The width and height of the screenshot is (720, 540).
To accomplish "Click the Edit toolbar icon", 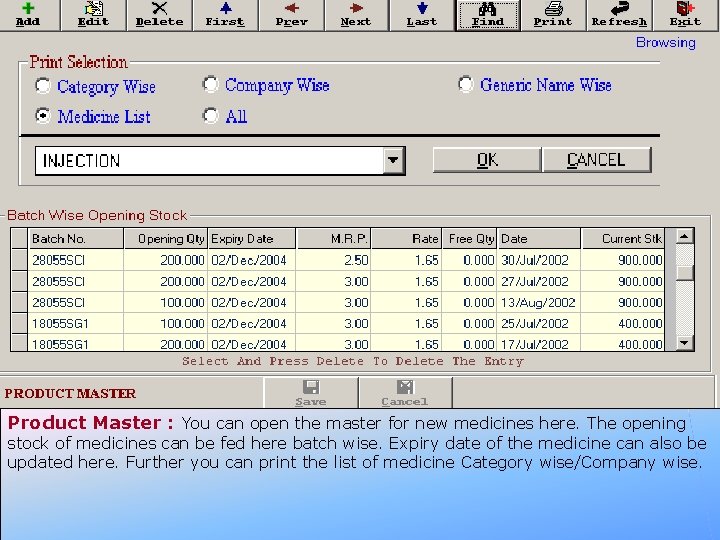I will pyautogui.click(x=93, y=15).
